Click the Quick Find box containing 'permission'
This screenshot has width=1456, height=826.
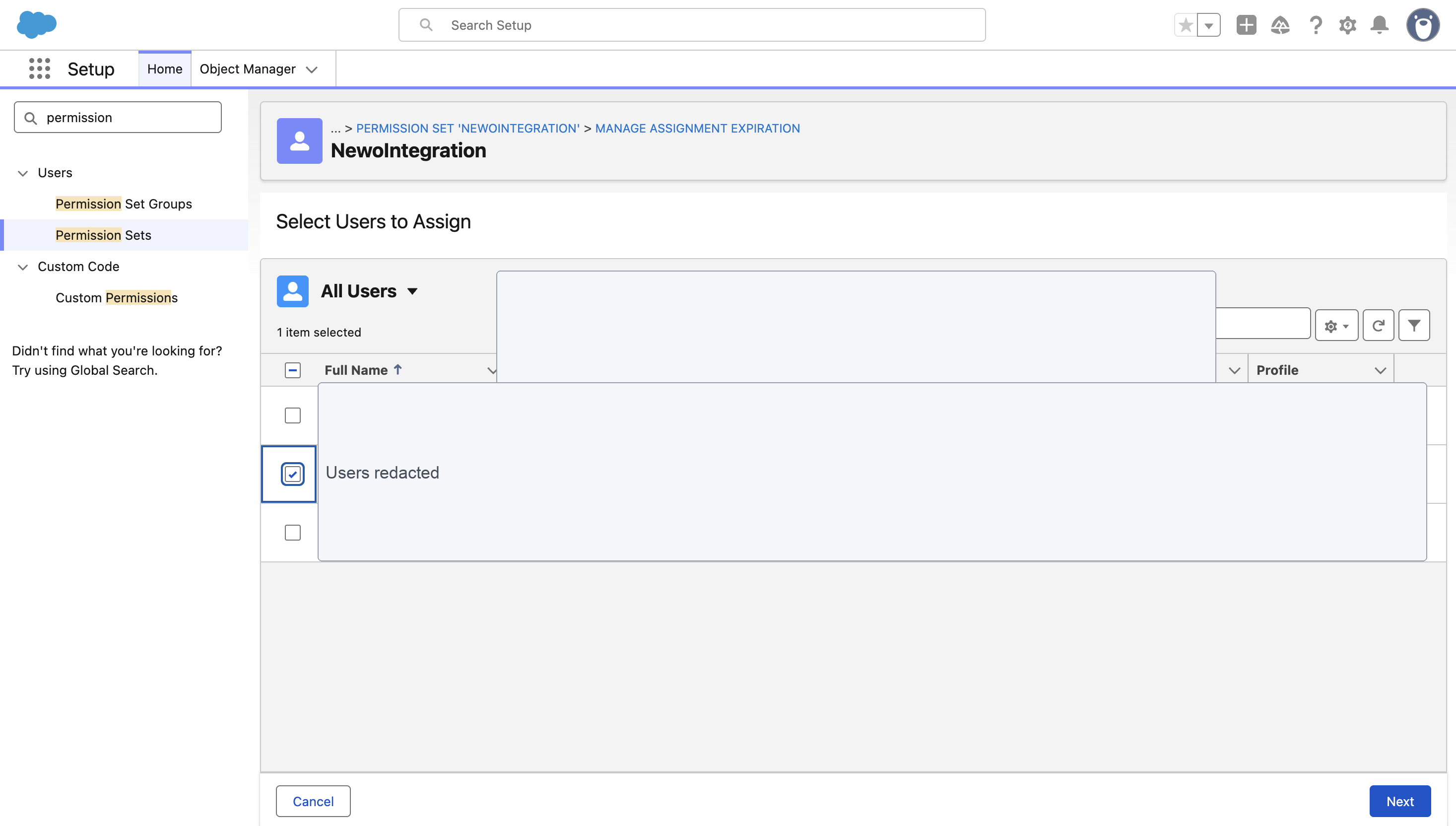[x=118, y=118]
